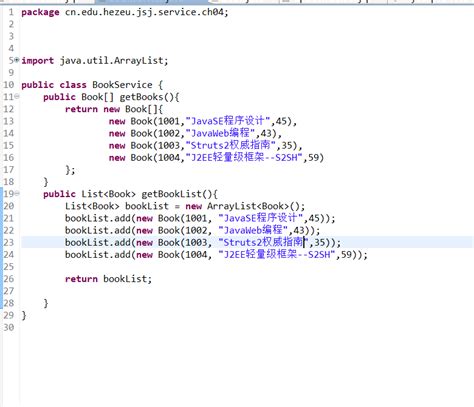The width and height of the screenshot is (474, 407).
Task: Click the number 1004 on line 16
Action: (x=169, y=157)
